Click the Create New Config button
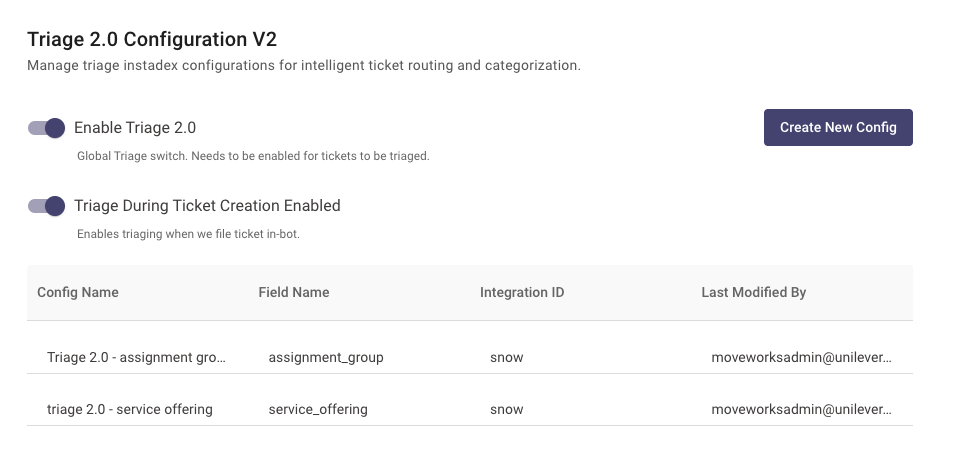This screenshot has height=472, width=969. click(838, 127)
